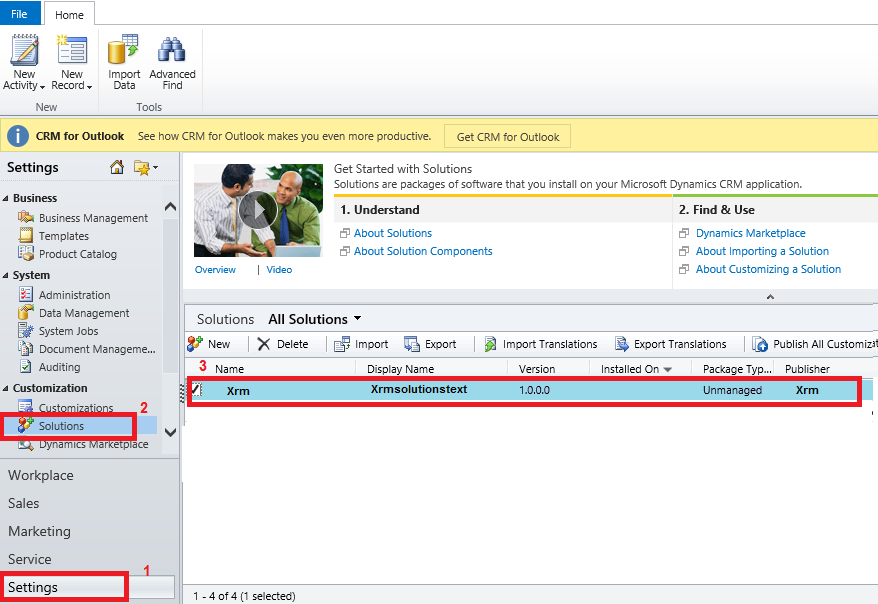The width and height of the screenshot is (878, 604).
Task: Open the About Solutions link
Action: [393, 233]
